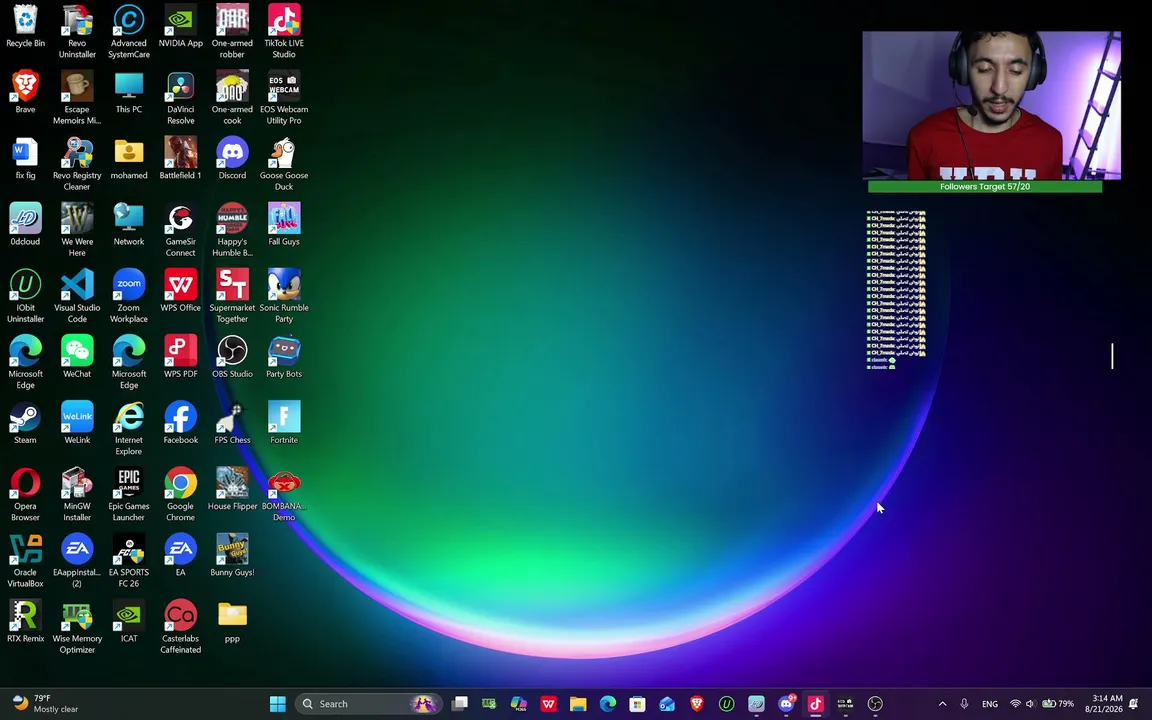
Task: Launch Goose Goose Duck shortcut
Action: point(284,165)
